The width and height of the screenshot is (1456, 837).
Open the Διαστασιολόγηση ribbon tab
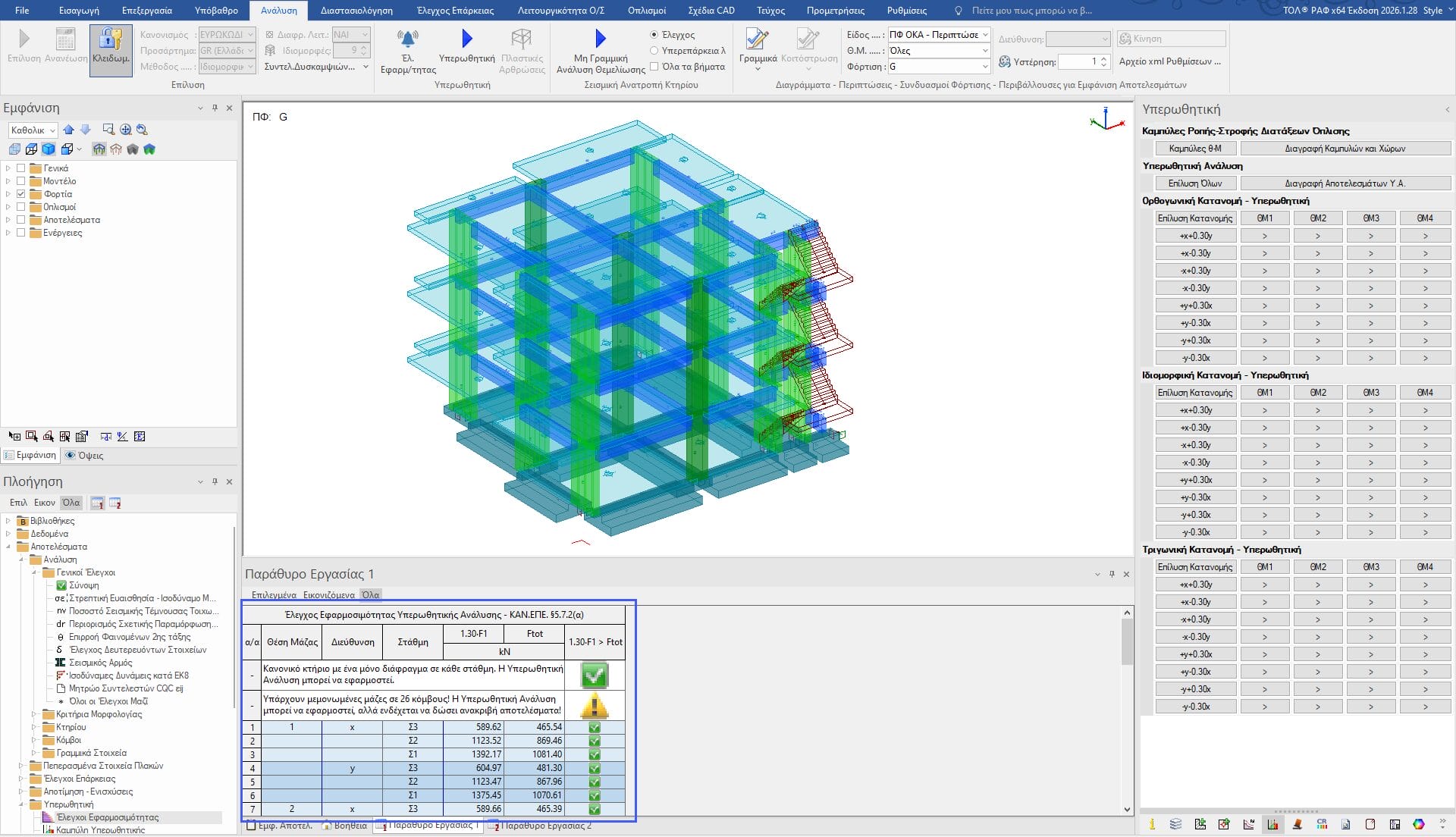tap(356, 11)
